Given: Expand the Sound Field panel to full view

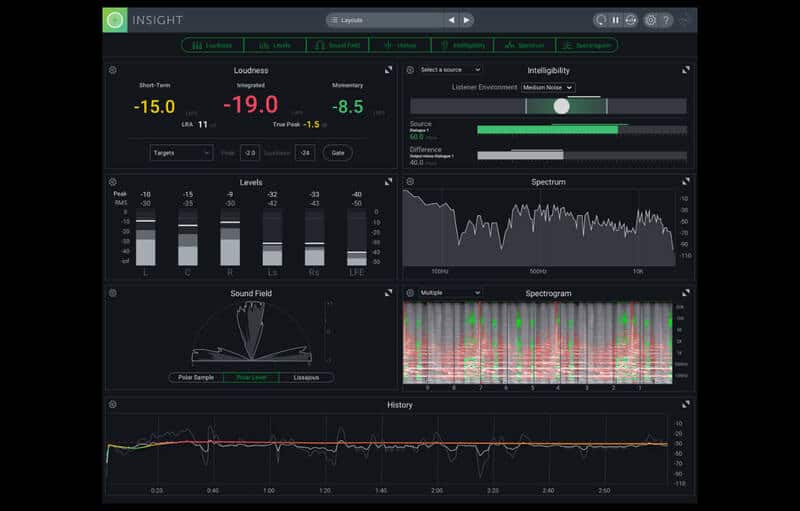Looking at the screenshot, I should [388, 293].
